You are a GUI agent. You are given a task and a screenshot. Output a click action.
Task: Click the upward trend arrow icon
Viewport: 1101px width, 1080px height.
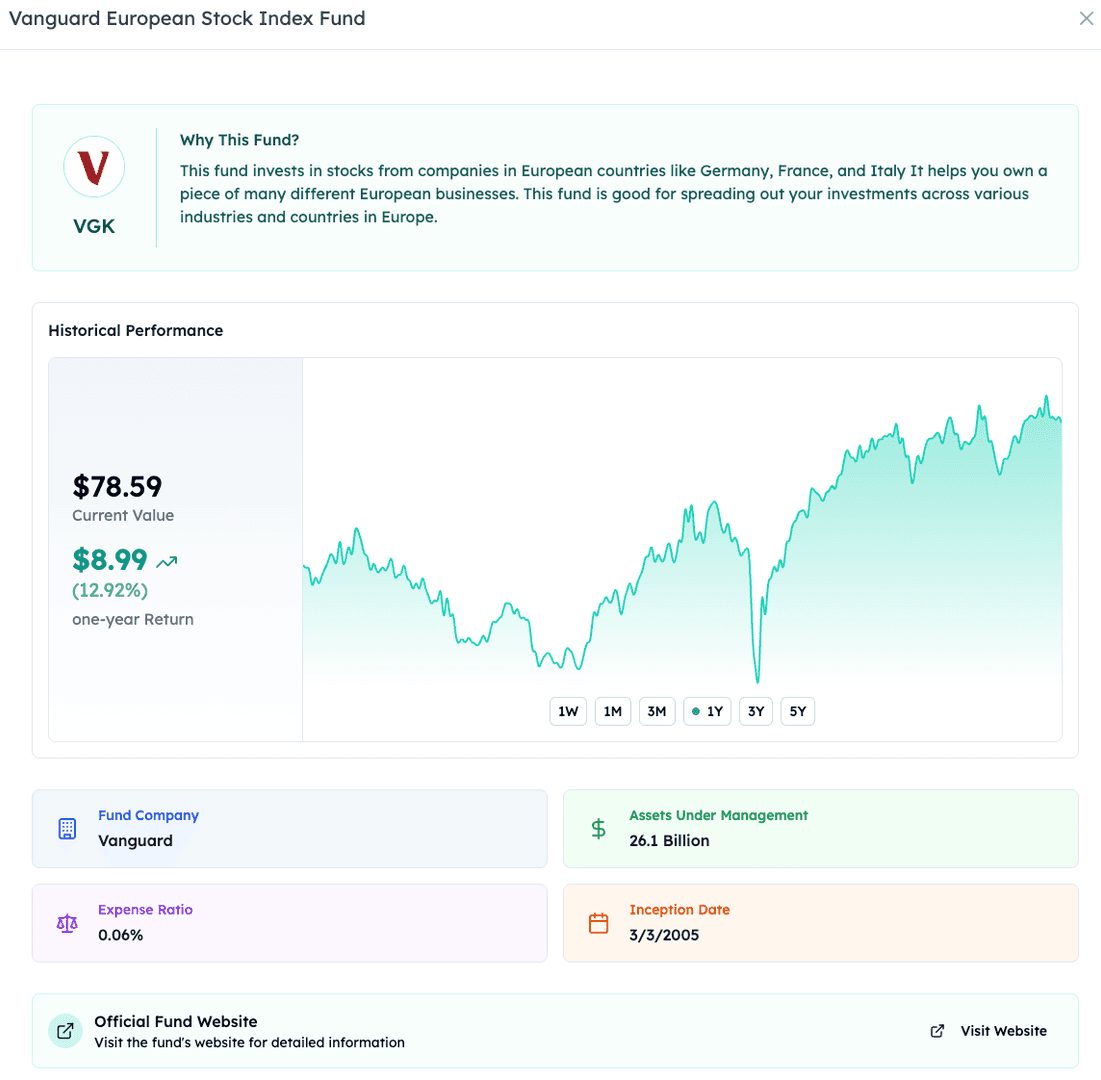coord(167,562)
